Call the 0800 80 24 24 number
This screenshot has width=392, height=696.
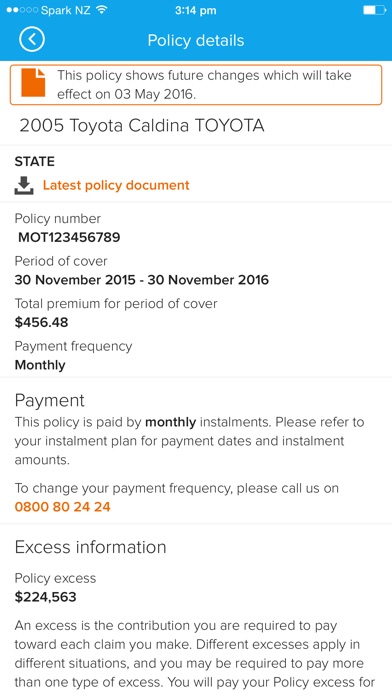63,507
